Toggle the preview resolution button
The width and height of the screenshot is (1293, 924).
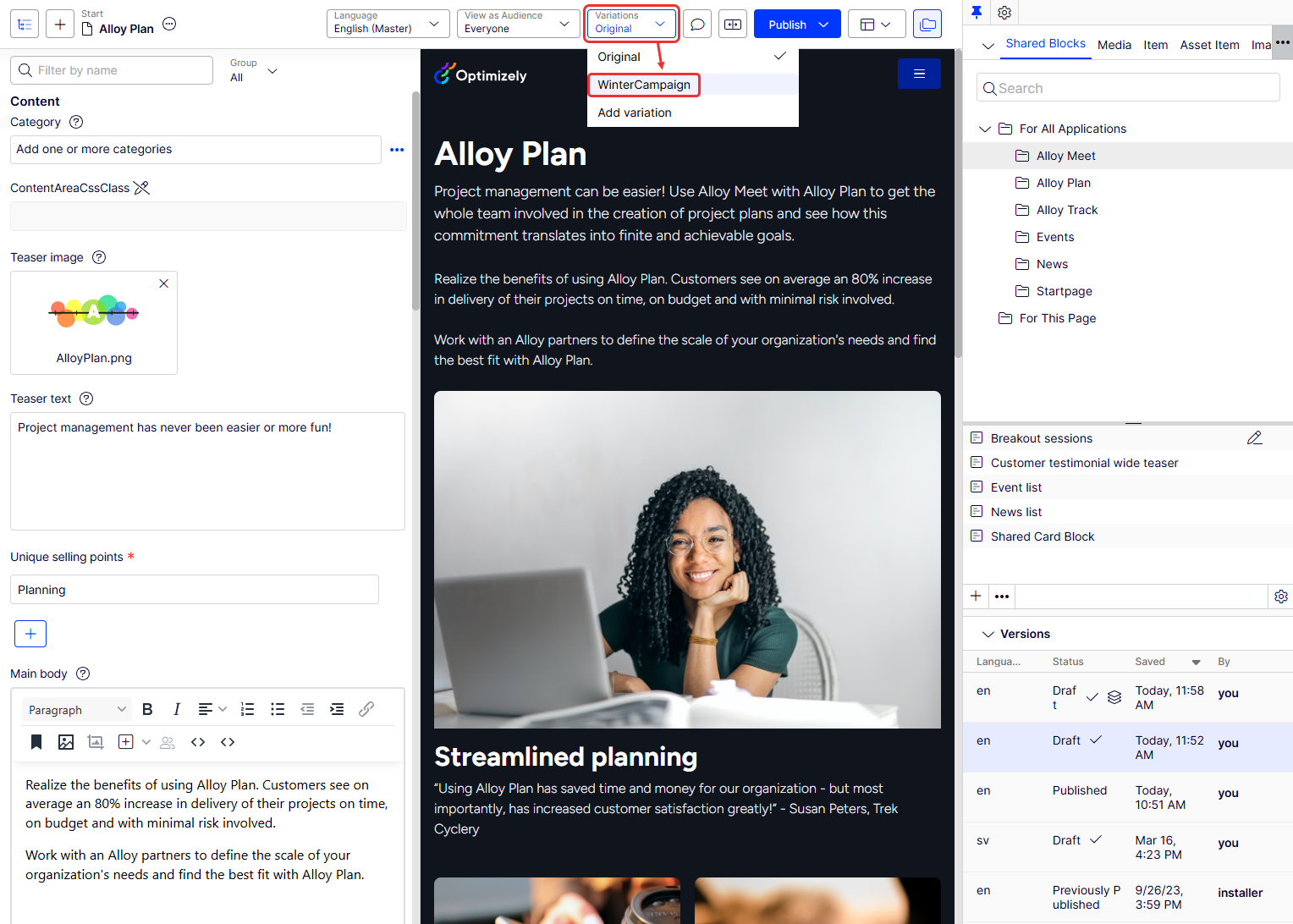(733, 25)
